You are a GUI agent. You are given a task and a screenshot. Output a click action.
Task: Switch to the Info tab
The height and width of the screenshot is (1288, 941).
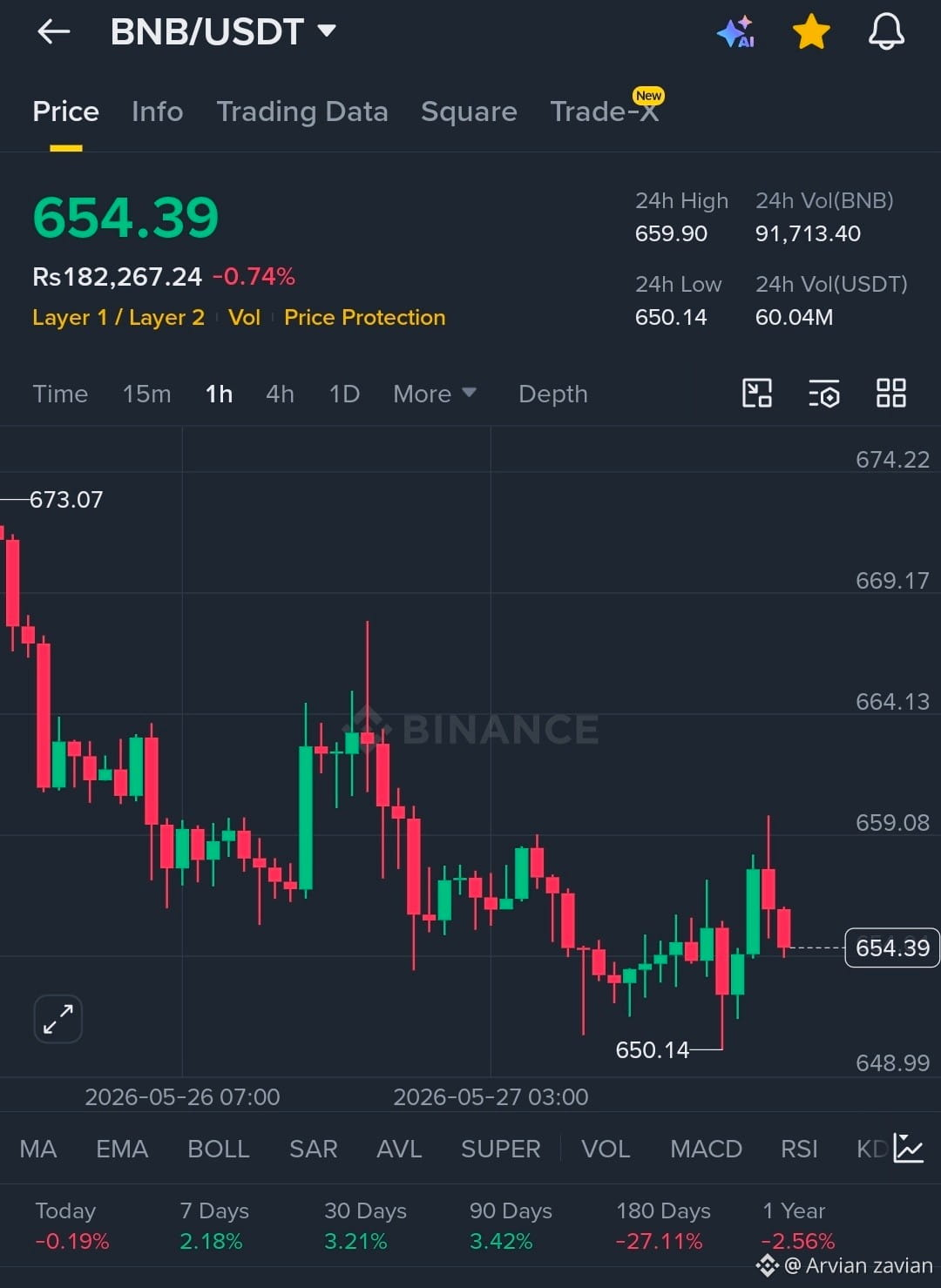pos(157,111)
